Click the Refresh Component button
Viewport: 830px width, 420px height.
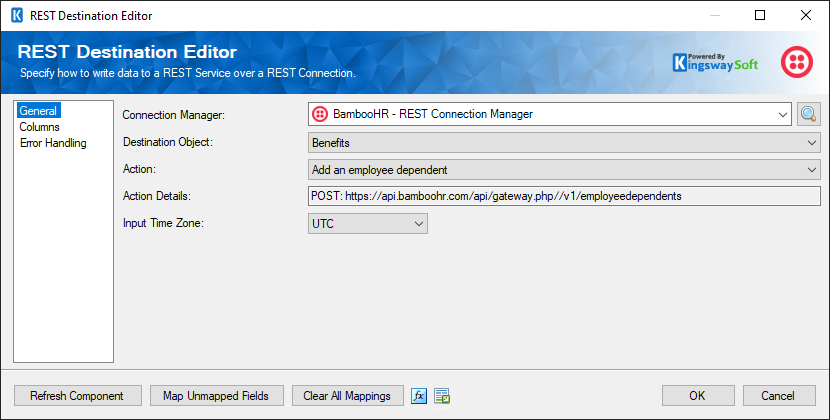[x=78, y=396]
